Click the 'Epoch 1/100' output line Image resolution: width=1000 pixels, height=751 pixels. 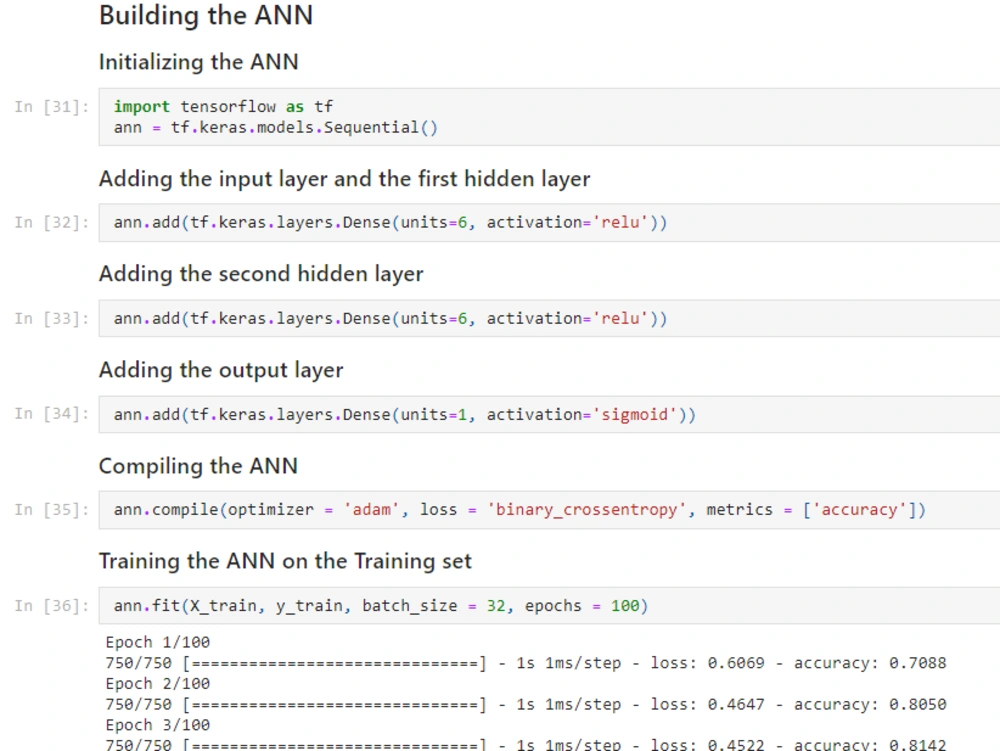(x=158, y=642)
